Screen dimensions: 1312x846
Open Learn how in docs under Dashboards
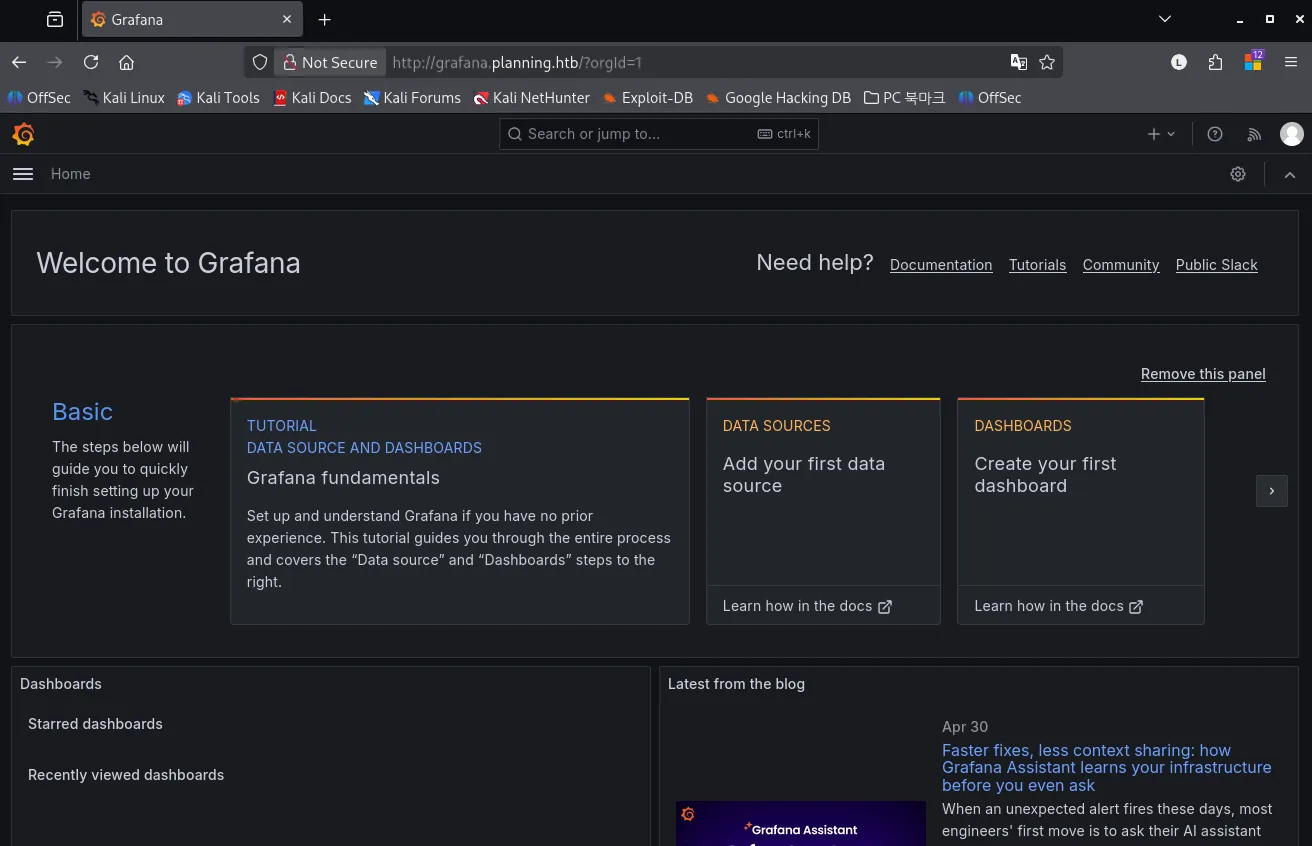click(1059, 606)
